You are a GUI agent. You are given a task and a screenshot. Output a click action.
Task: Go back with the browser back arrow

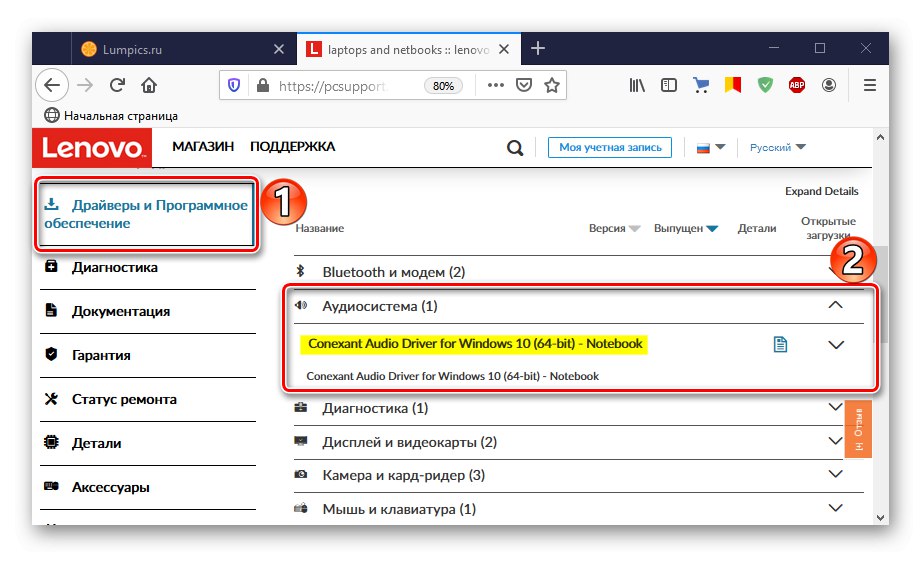[52, 85]
